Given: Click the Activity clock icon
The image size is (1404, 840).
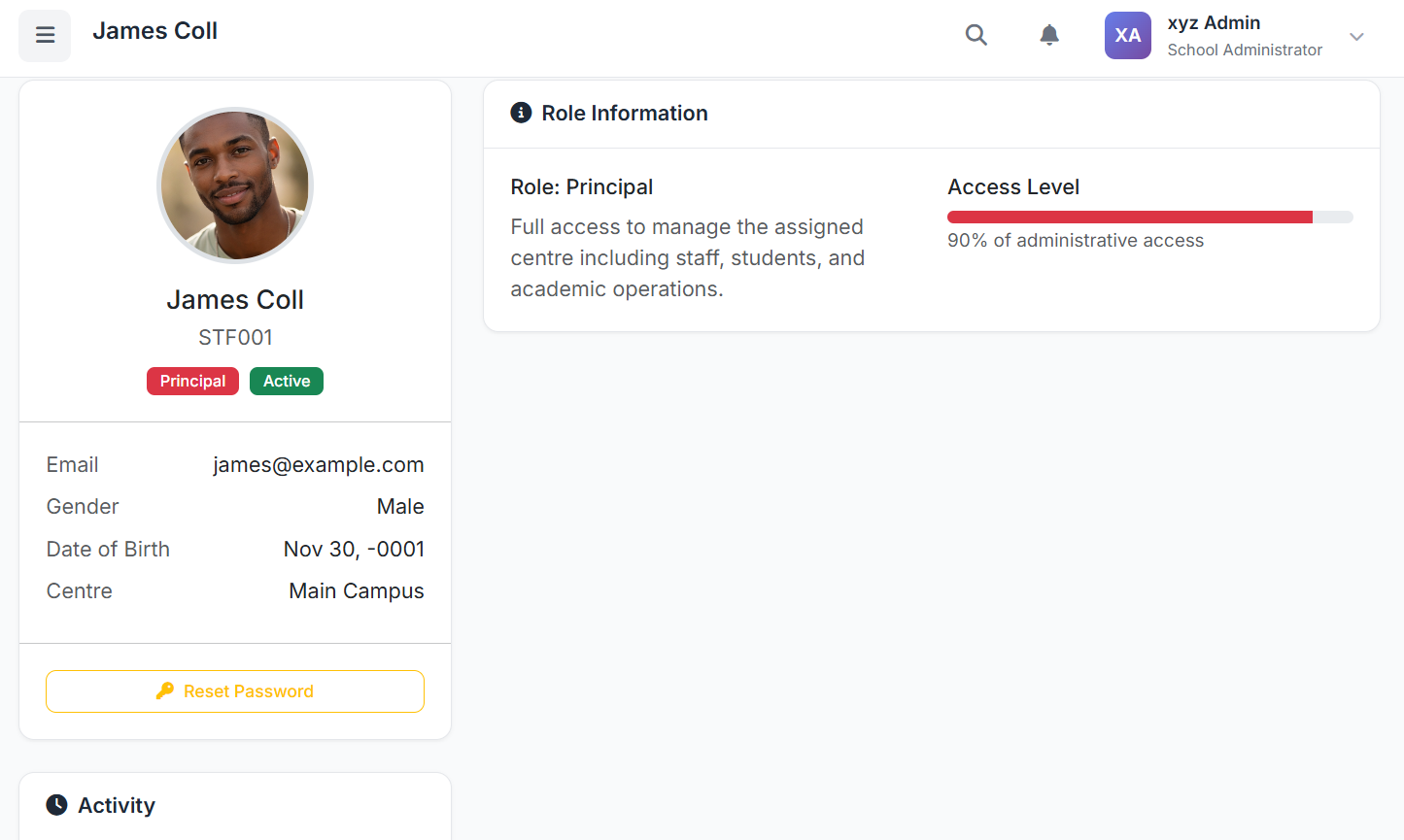Looking at the screenshot, I should coord(57,805).
